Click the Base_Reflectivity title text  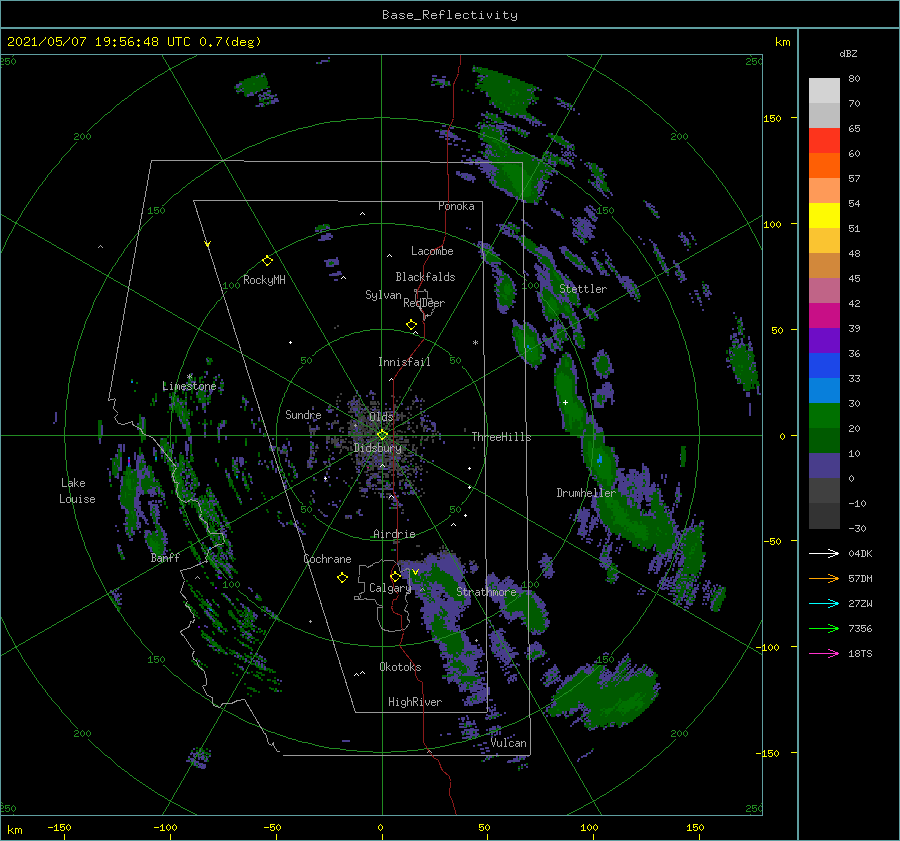pyautogui.click(x=450, y=15)
